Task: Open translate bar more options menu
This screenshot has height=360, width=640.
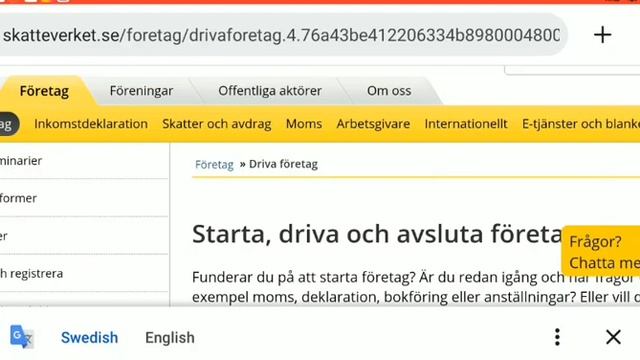Action: click(x=557, y=337)
